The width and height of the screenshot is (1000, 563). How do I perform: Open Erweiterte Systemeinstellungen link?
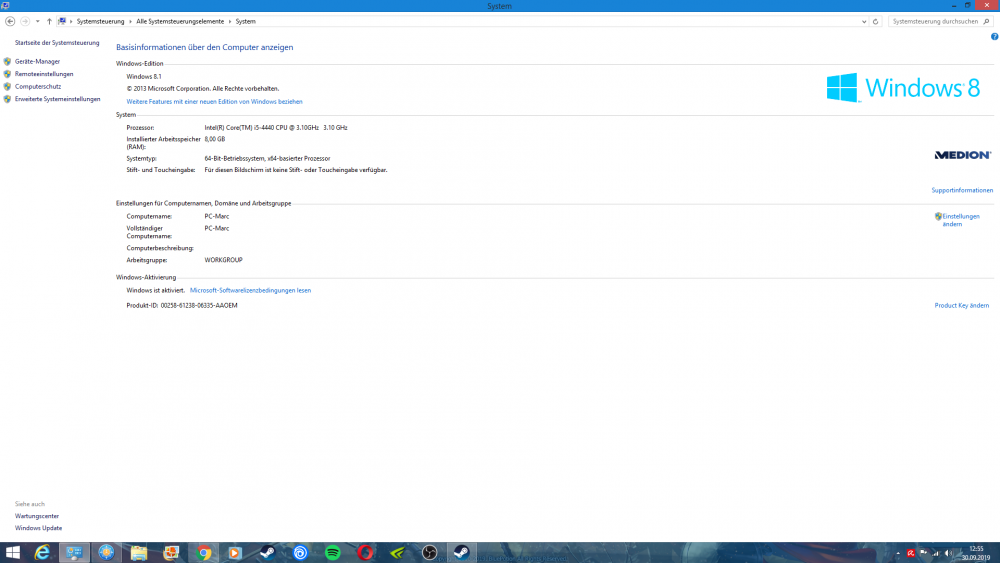(57, 99)
